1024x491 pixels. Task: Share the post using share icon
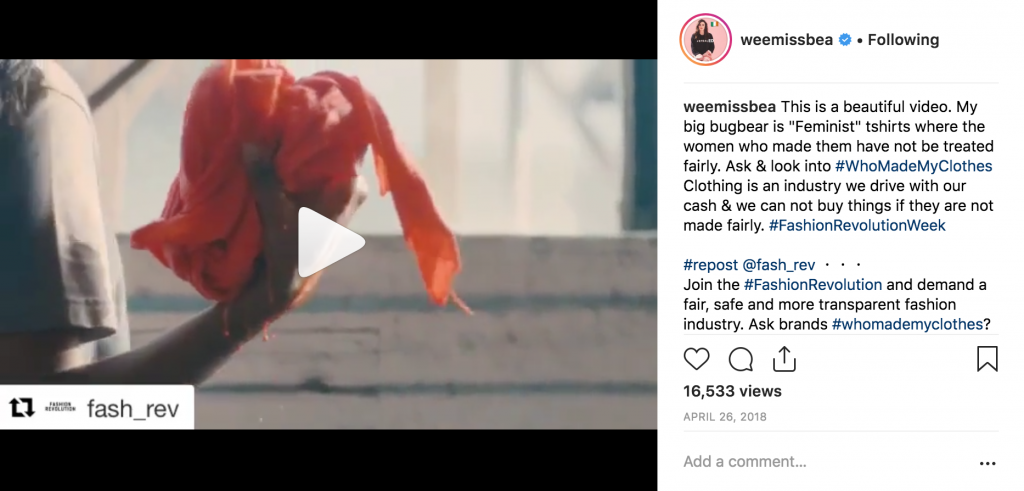[784, 358]
